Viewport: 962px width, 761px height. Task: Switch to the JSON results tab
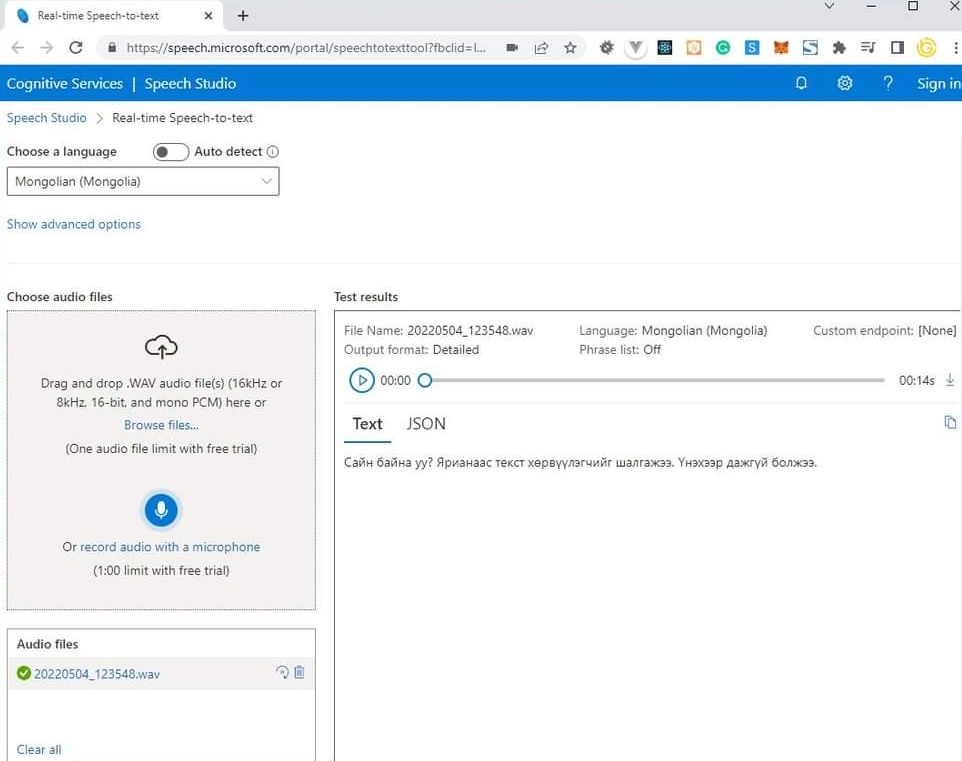point(426,424)
